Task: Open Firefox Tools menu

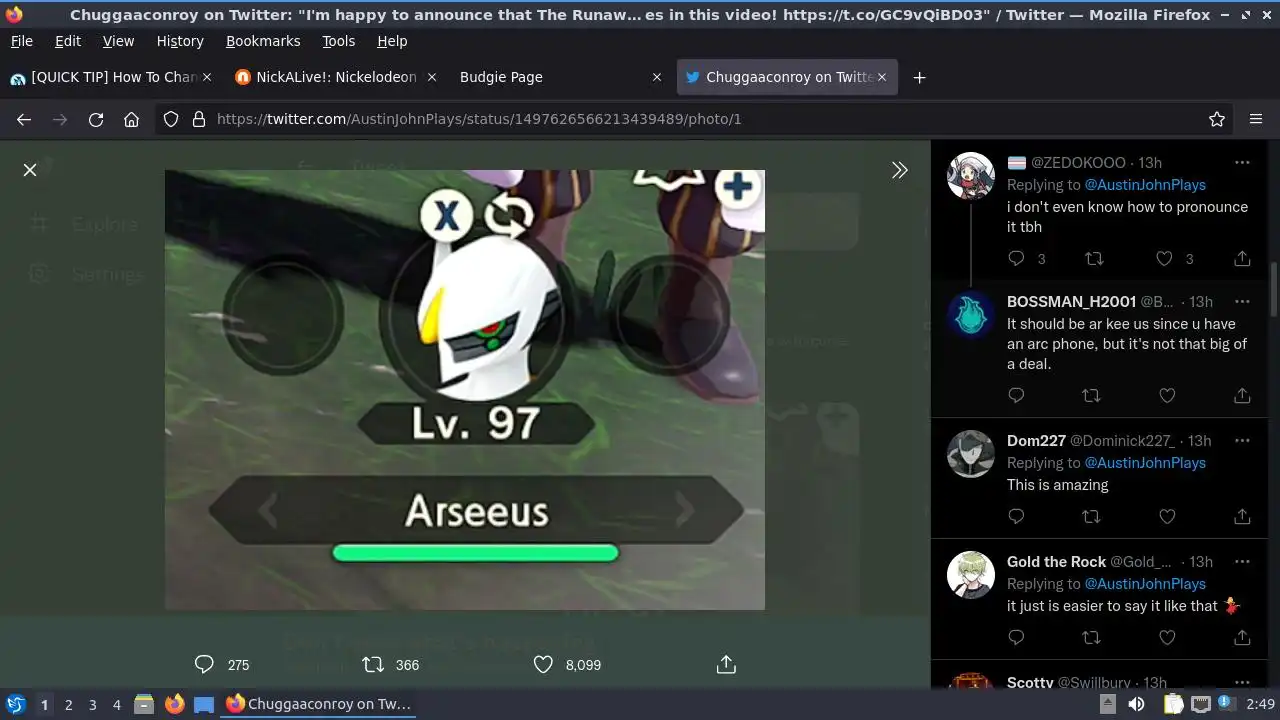Action: coord(338,41)
